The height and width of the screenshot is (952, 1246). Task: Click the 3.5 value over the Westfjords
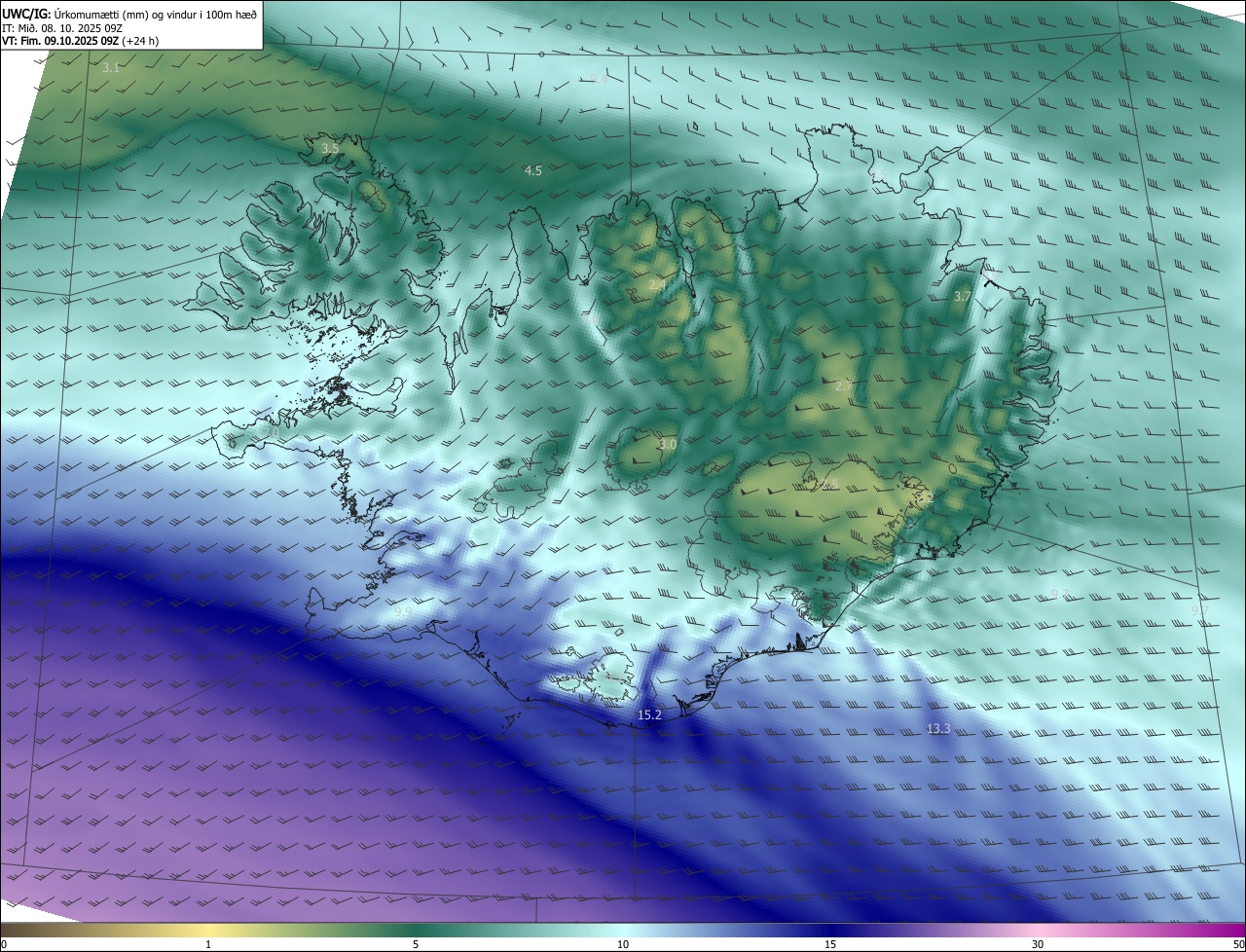[x=330, y=148]
